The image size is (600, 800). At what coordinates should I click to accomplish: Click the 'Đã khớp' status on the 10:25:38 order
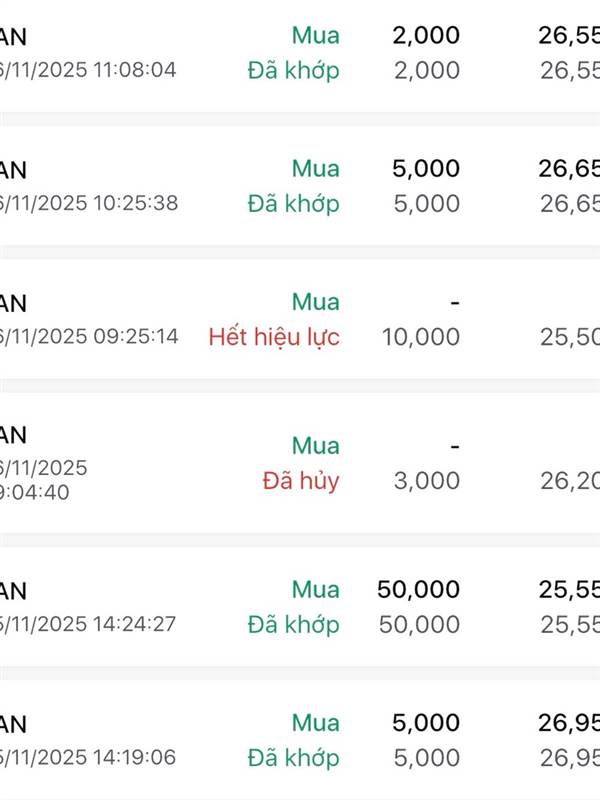[x=292, y=203]
